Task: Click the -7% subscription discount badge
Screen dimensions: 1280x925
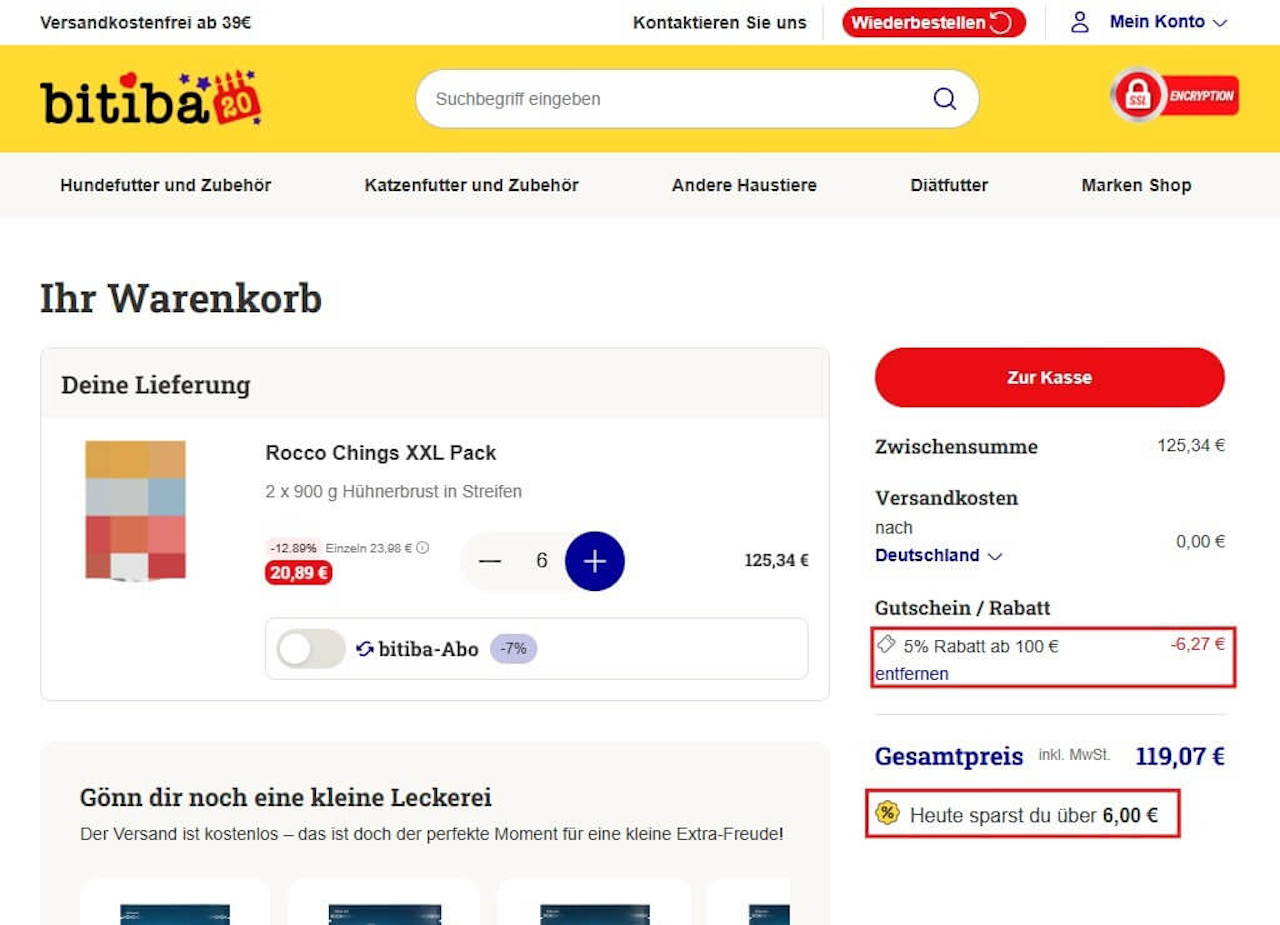Action: [x=513, y=648]
